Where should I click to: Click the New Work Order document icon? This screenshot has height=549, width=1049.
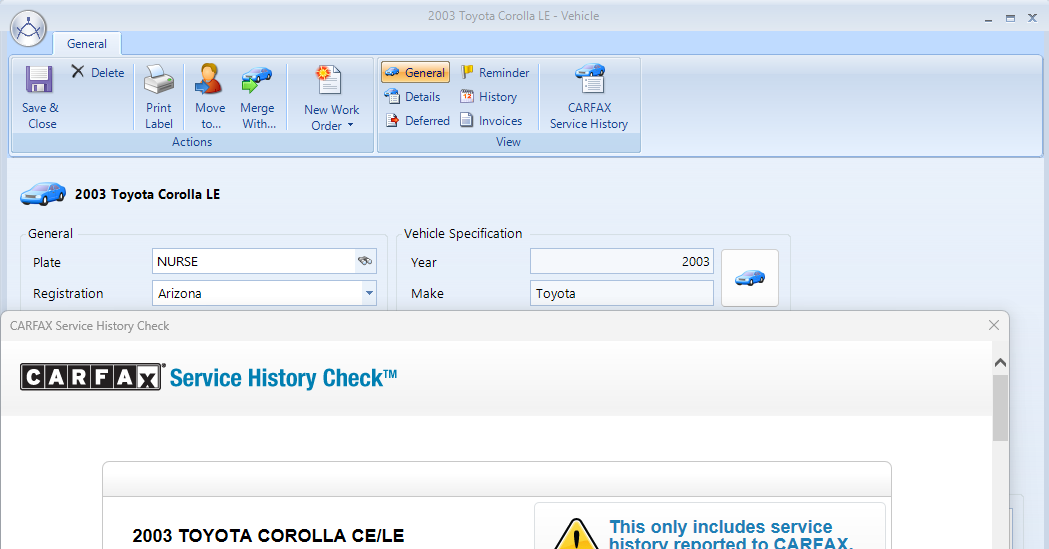[329, 80]
